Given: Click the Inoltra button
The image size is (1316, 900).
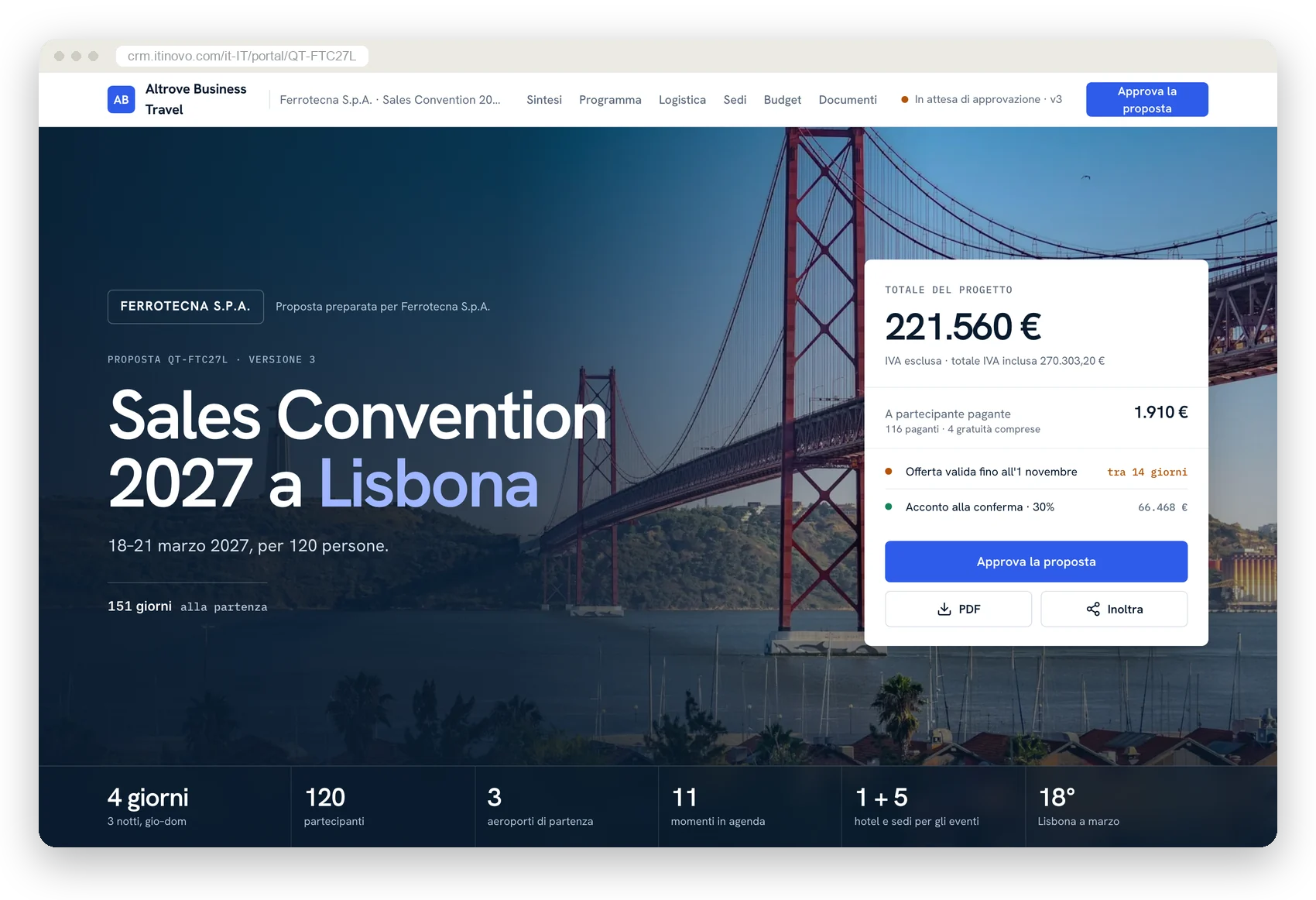Looking at the screenshot, I should (x=1114, y=609).
